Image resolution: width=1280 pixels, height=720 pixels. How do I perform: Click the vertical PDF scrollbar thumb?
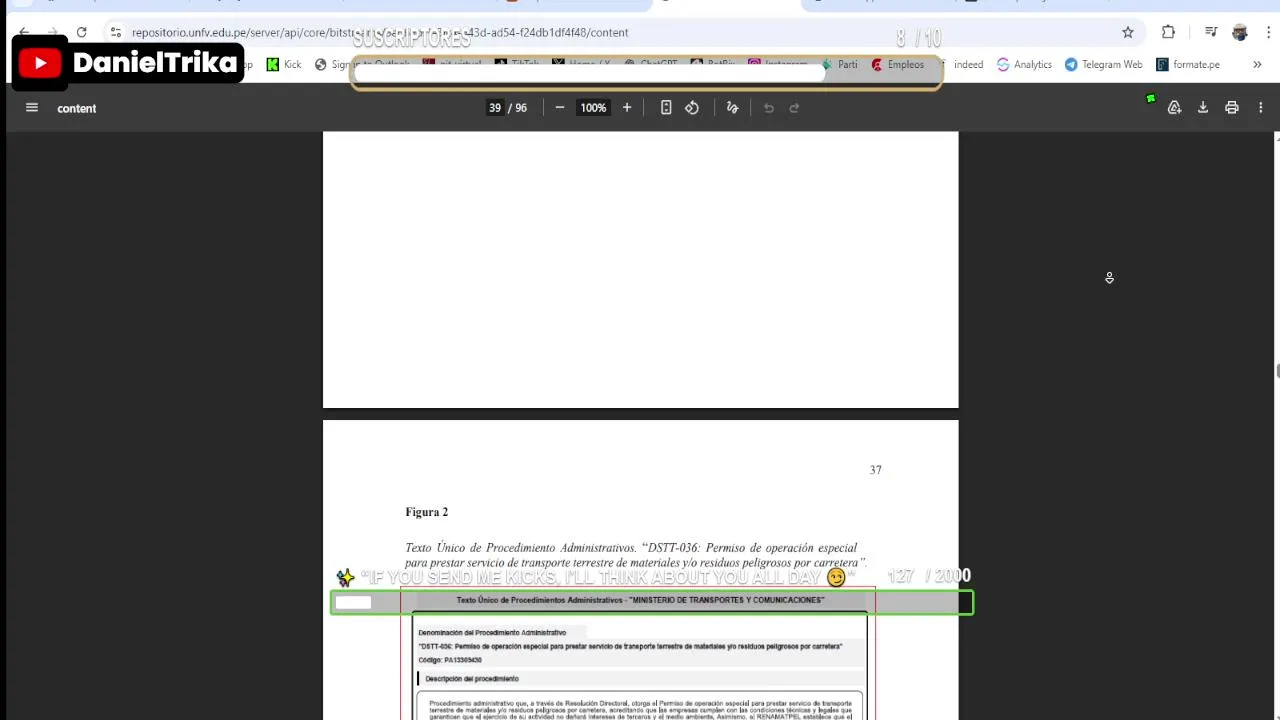[1277, 372]
